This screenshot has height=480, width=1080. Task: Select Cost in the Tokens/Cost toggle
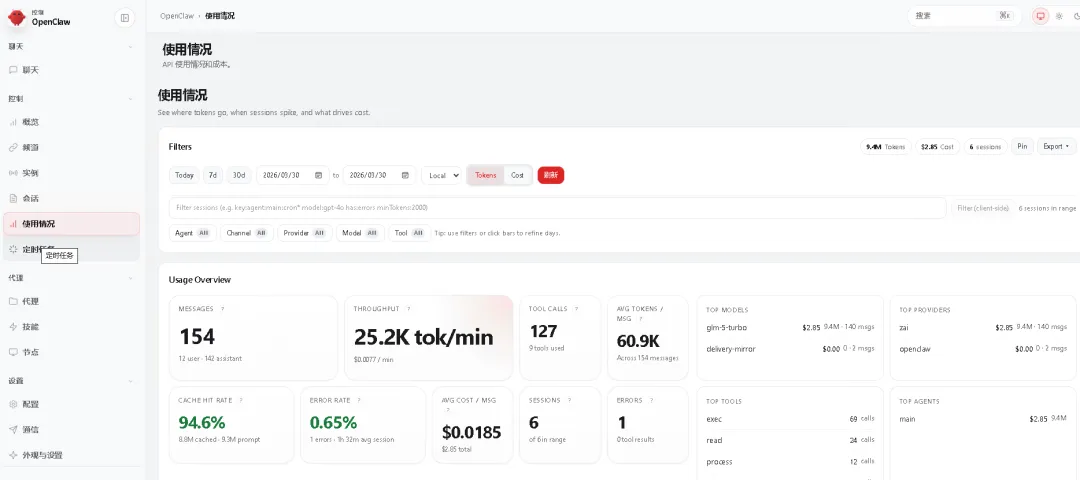click(x=517, y=176)
